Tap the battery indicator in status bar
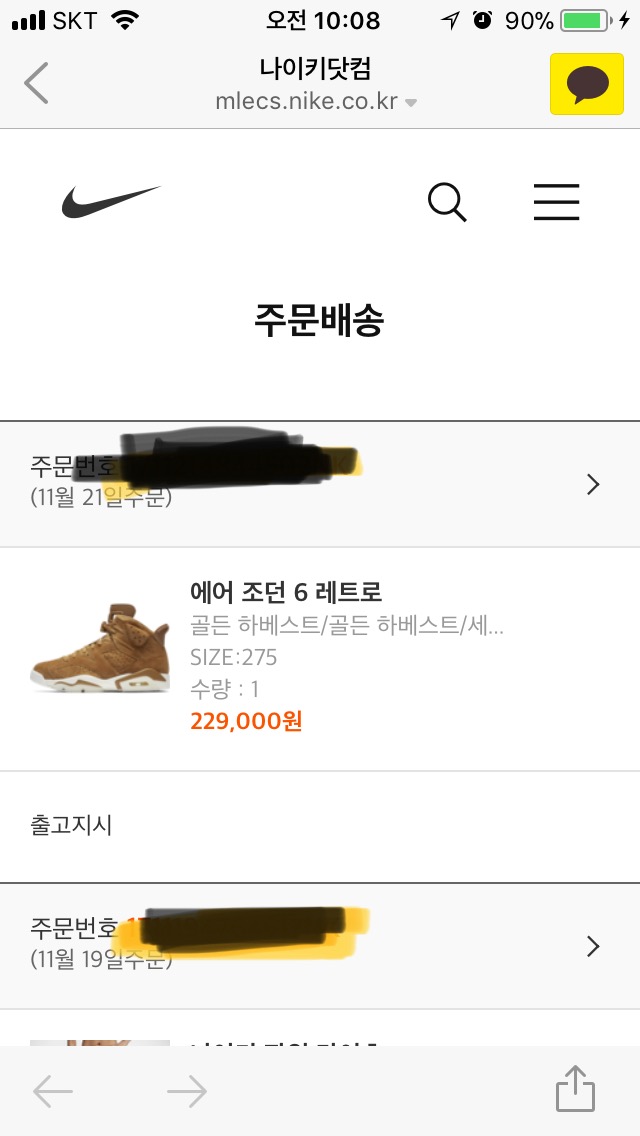This screenshot has width=640, height=1136. click(586, 20)
